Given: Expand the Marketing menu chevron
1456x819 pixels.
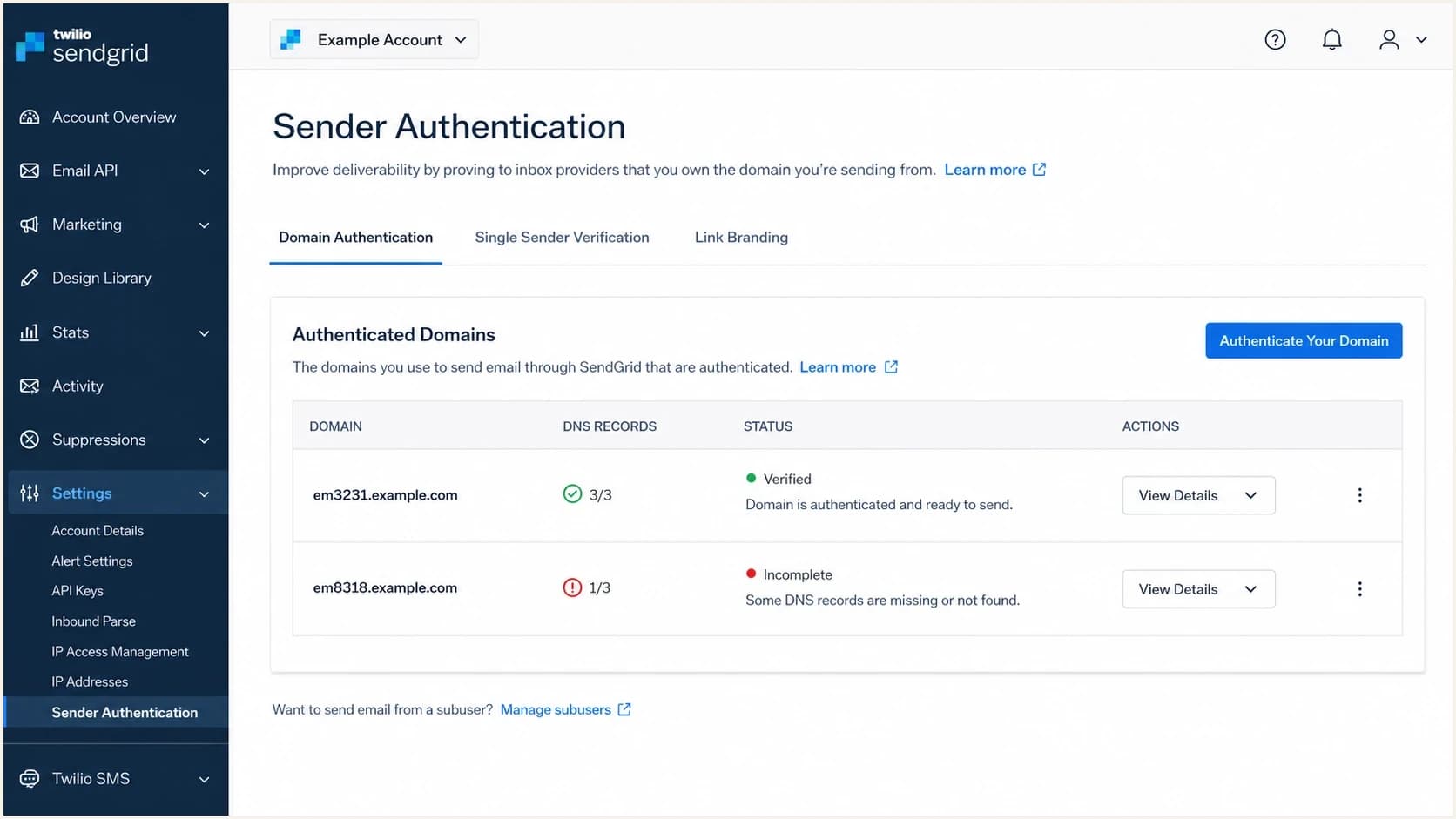Looking at the screenshot, I should [x=204, y=225].
